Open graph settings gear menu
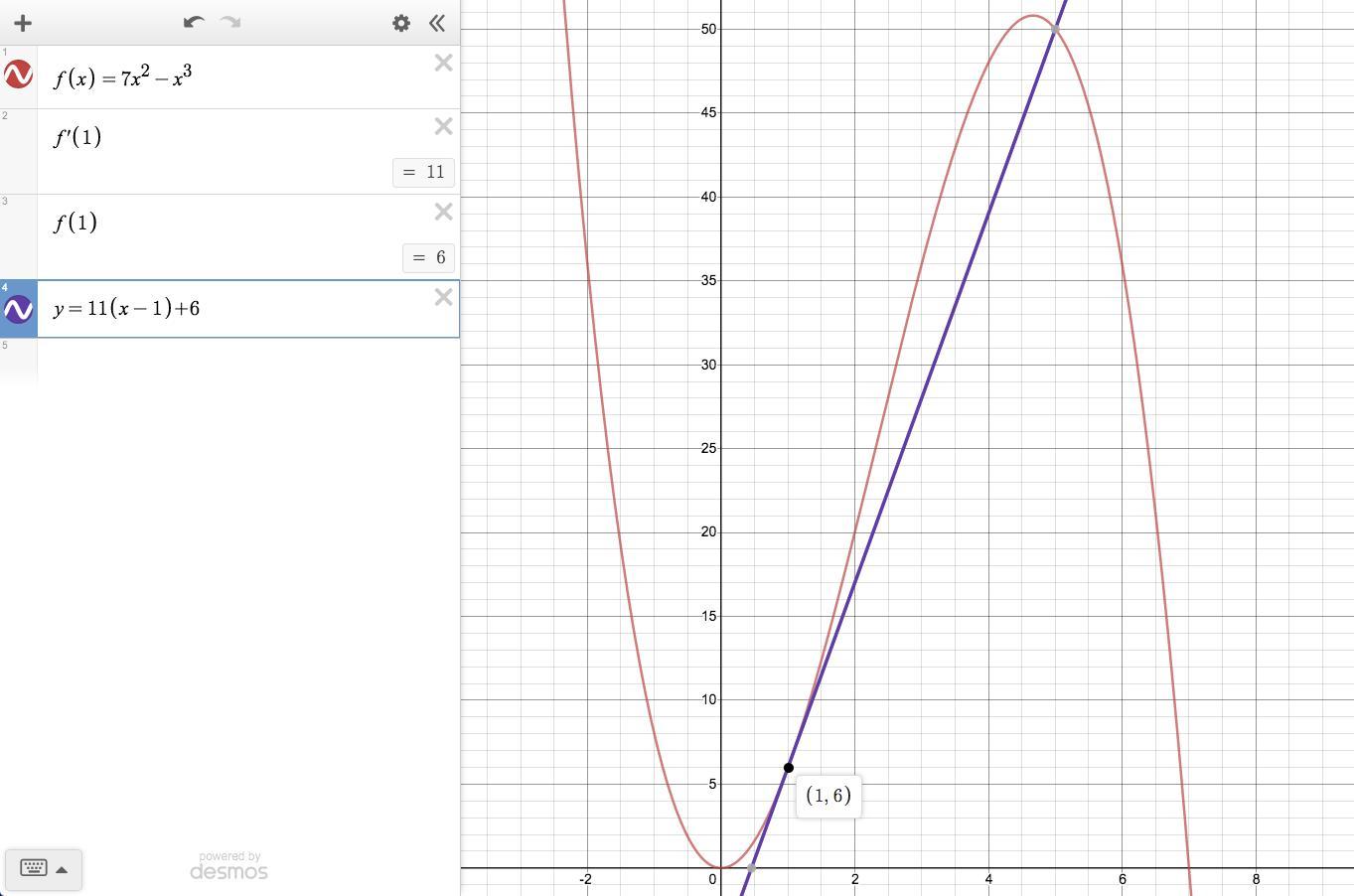 point(401,23)
